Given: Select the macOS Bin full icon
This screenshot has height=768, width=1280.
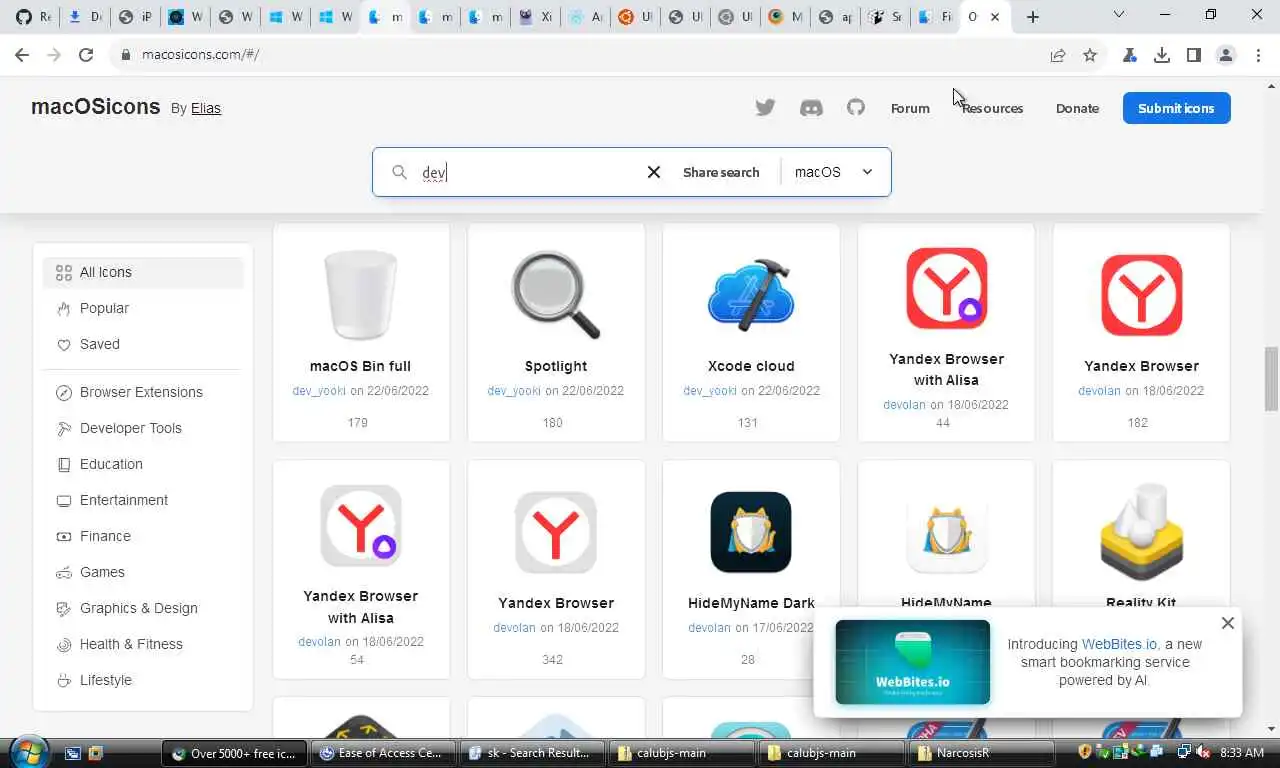Looking at the screenshot, I should (361, 295).
